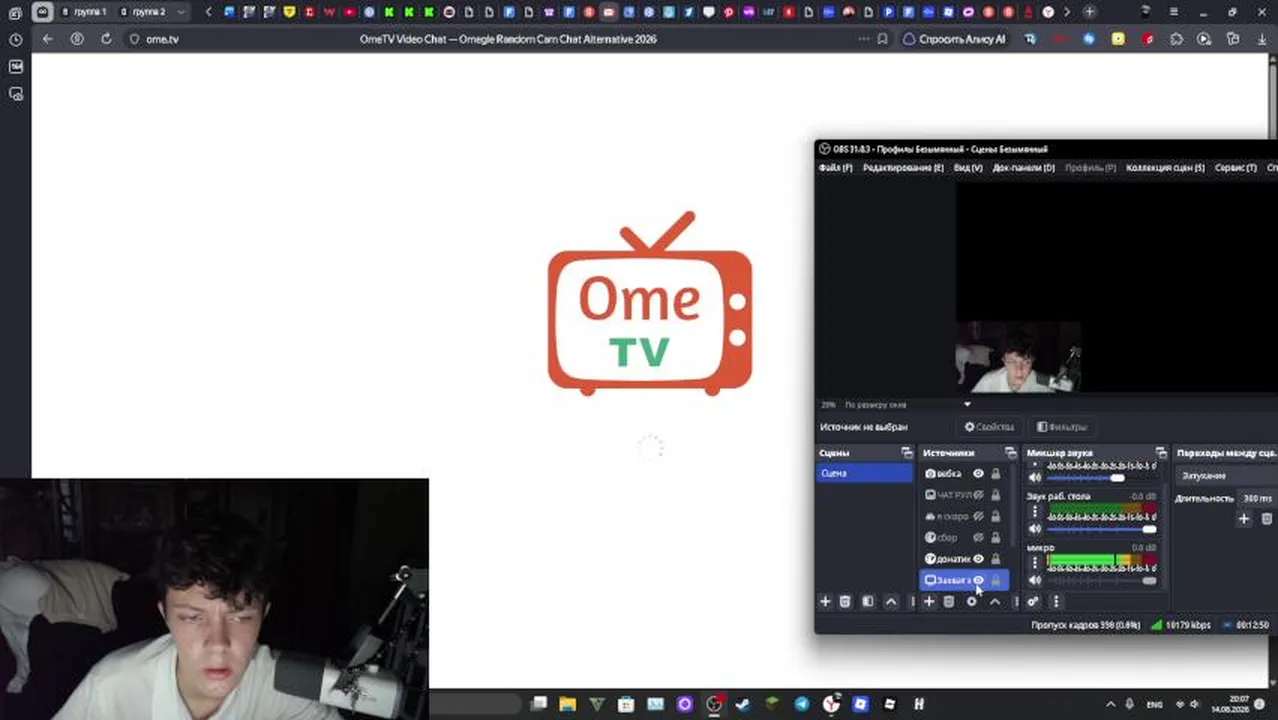
Task: Show the я скоро source
Action: [x=979, y=516]
